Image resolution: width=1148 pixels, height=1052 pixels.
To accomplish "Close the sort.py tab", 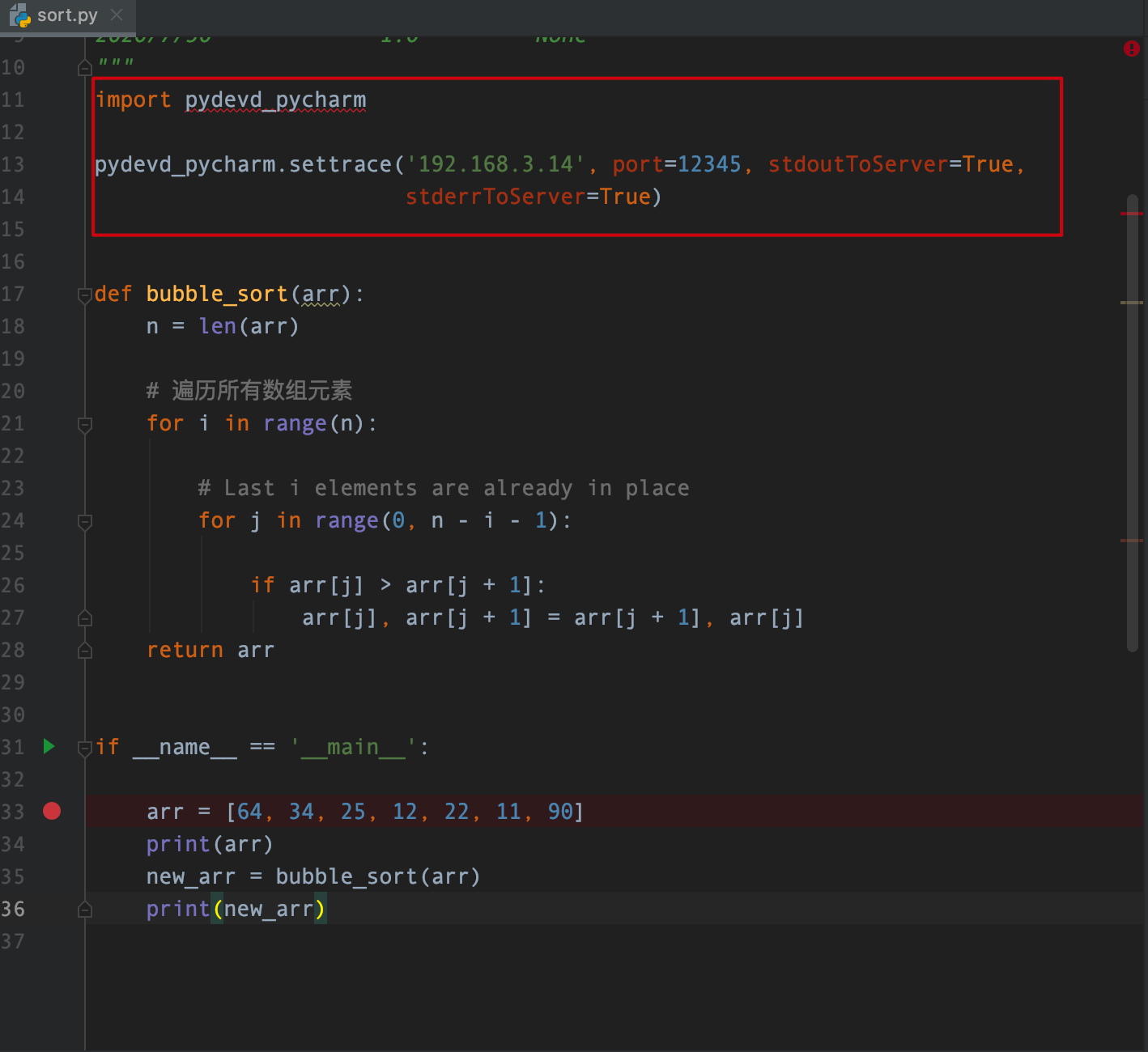I will point(117,15).
